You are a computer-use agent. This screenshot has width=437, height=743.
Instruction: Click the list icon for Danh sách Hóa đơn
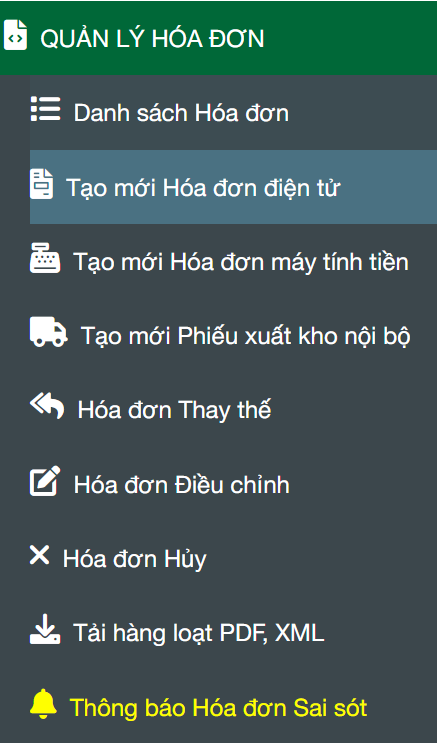[x=46, y=109]
